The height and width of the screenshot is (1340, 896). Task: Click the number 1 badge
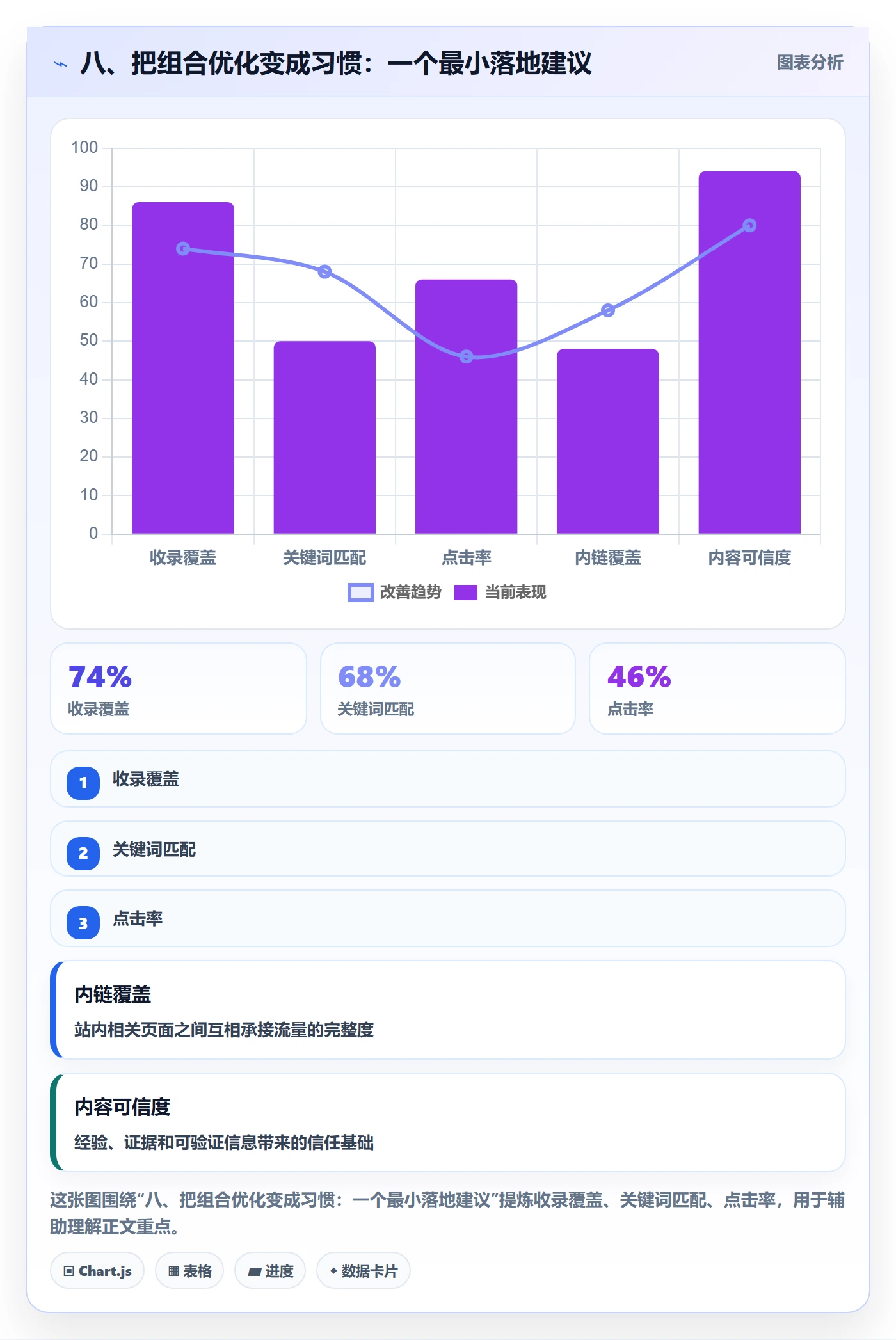click(83, 783)
